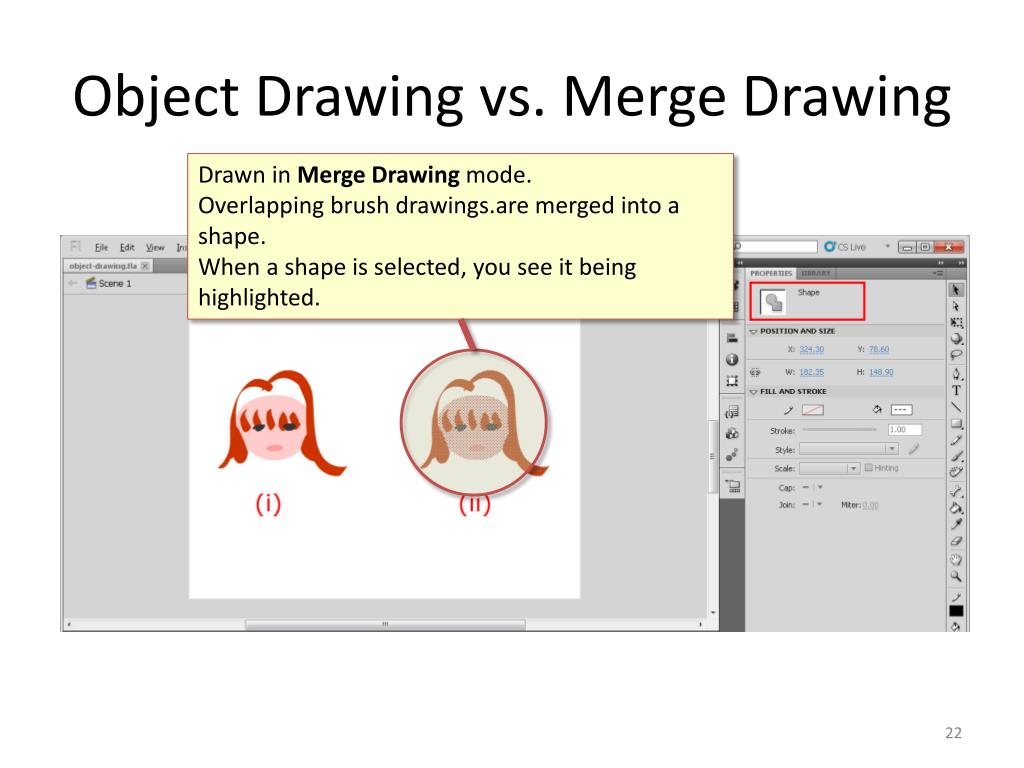
Task: Select the Brush tool
Action: [956, 456]
